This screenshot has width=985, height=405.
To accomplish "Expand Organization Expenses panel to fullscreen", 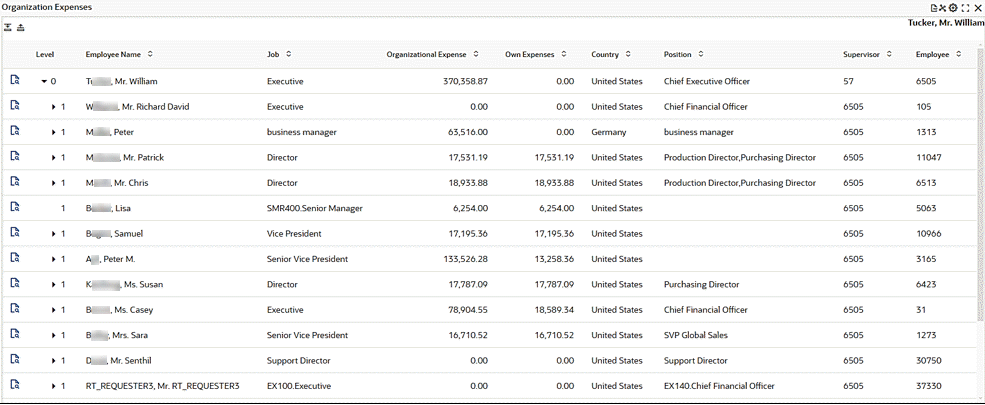I will pyautogui.click(x=966, y=7).
